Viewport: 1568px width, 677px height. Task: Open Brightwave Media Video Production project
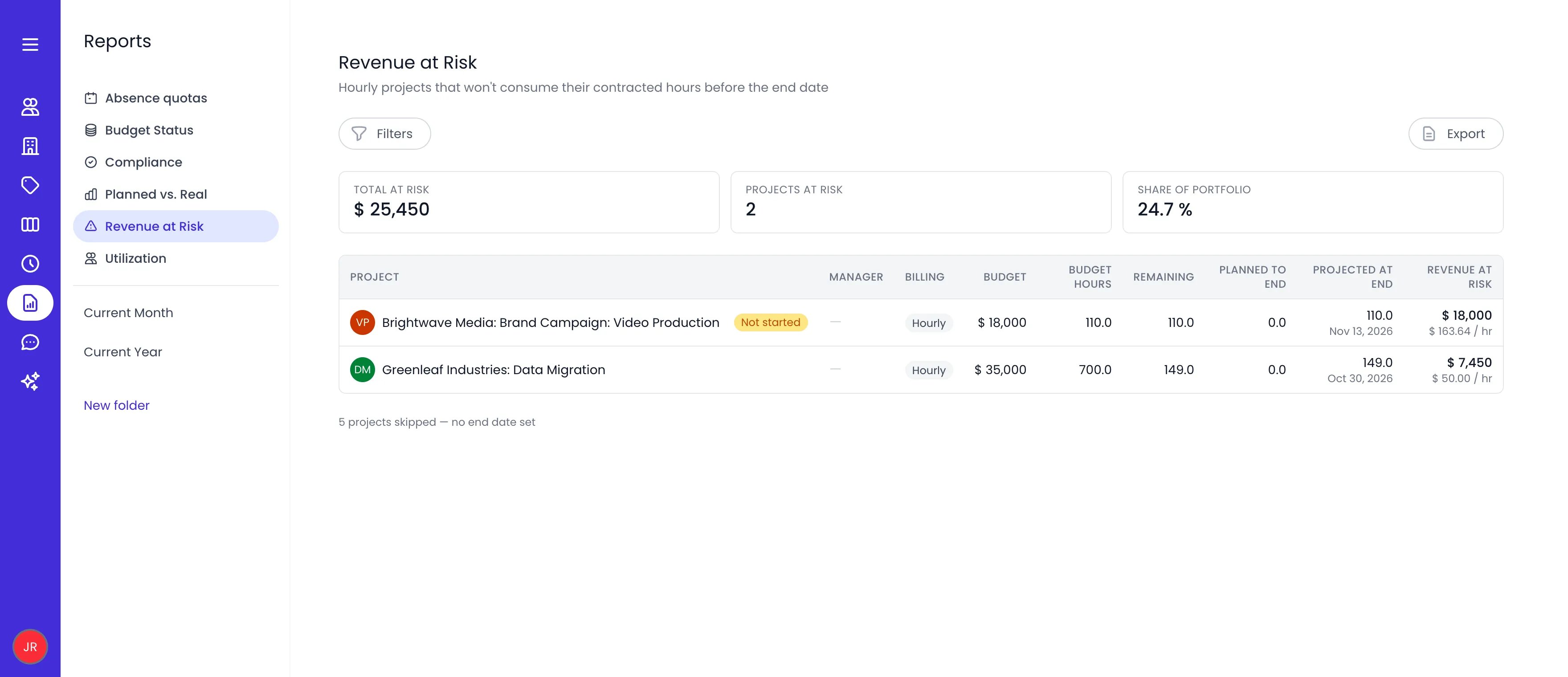[x=550, y=322]
